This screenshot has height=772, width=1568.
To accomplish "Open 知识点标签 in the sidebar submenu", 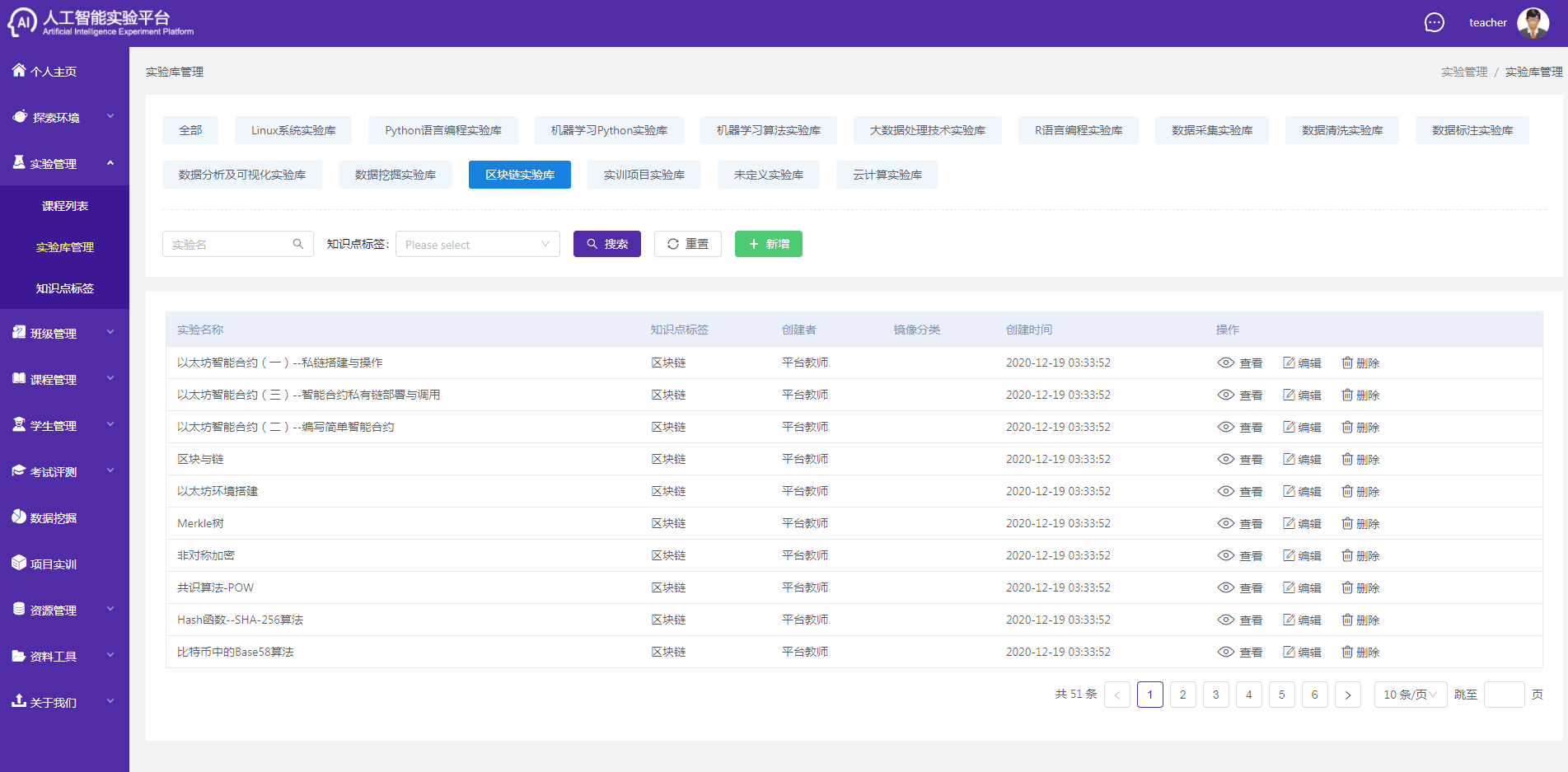I will pos(64,288).
